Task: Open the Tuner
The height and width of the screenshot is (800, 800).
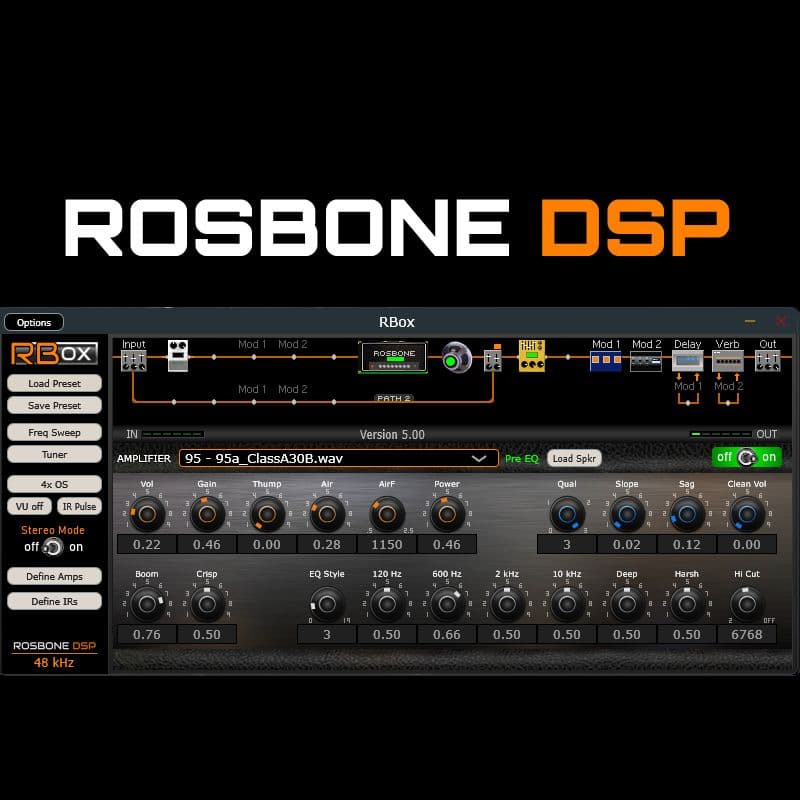Action: (x=54, y=455)
